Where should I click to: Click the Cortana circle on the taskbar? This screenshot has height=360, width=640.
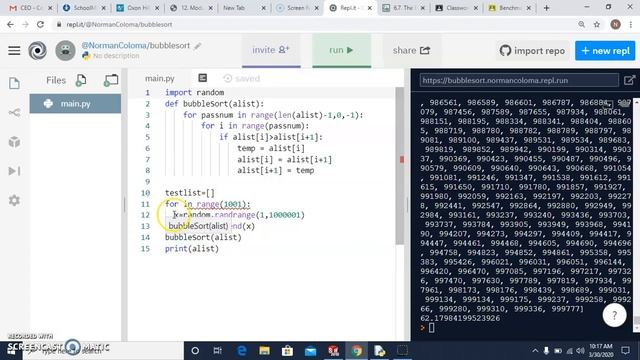pos(195,351)
